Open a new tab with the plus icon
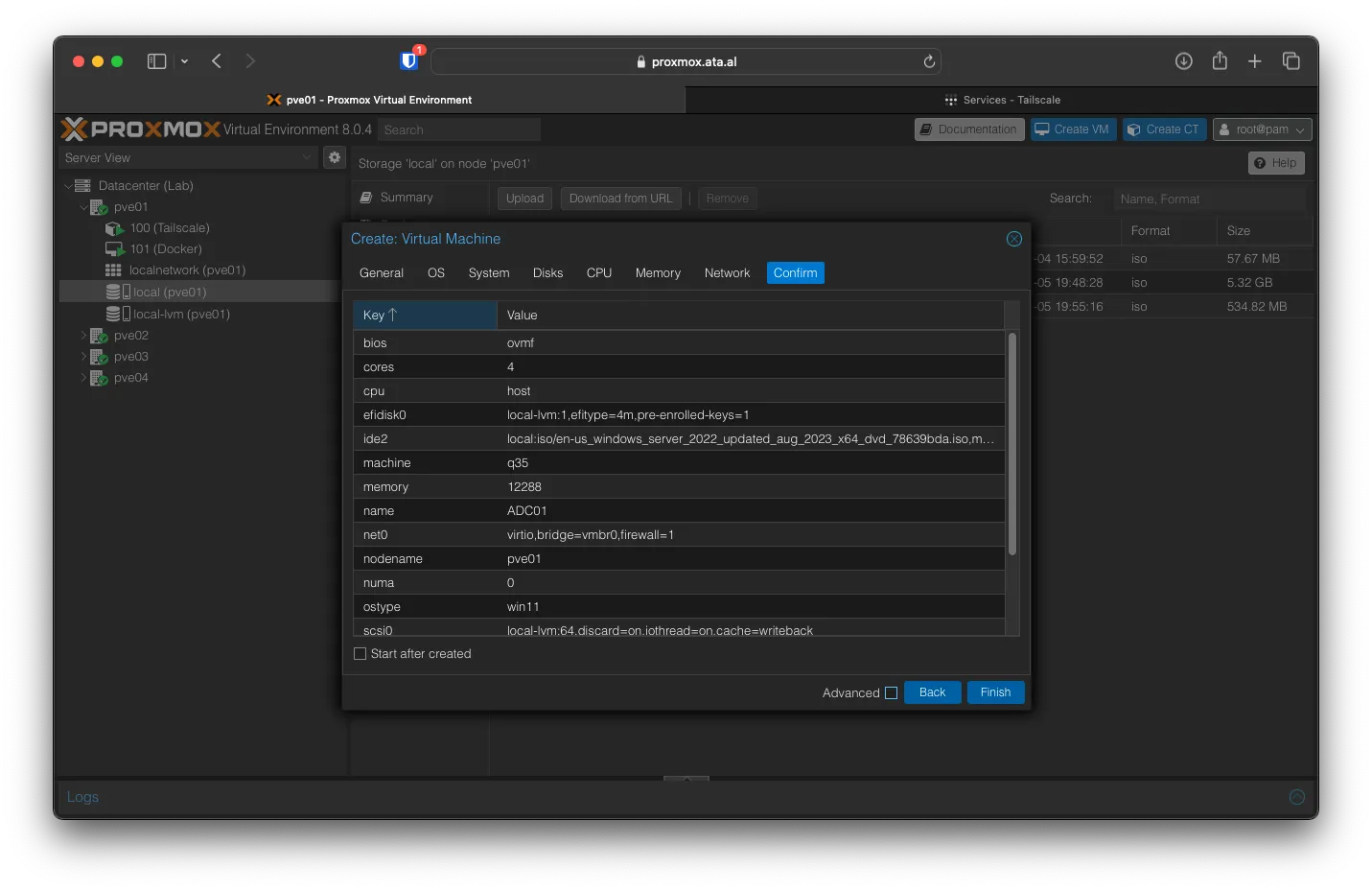This screenshot has width=1372, height=890. (1254, 61)
